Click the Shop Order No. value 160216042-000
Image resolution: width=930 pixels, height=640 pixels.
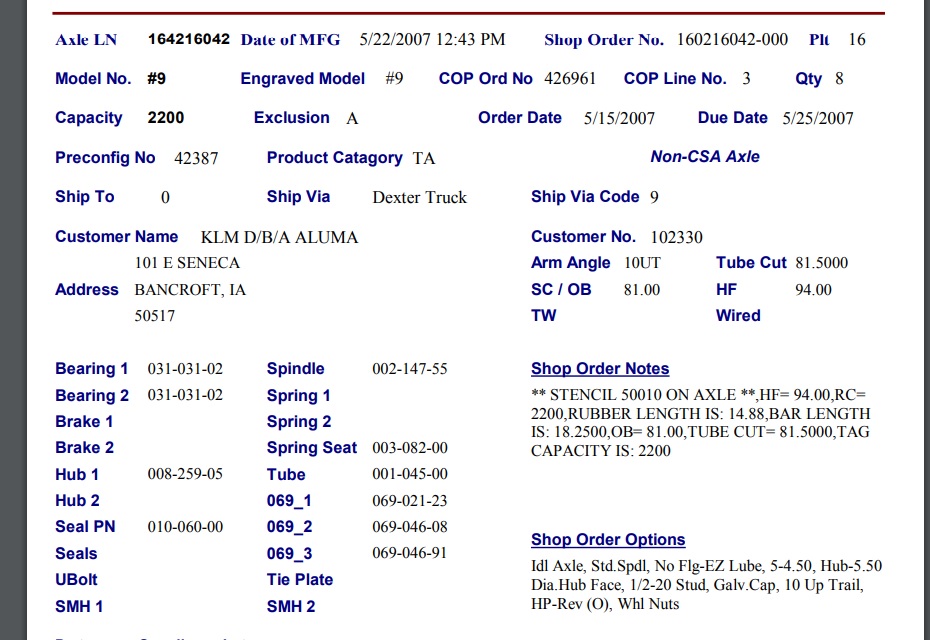point(732,40)
